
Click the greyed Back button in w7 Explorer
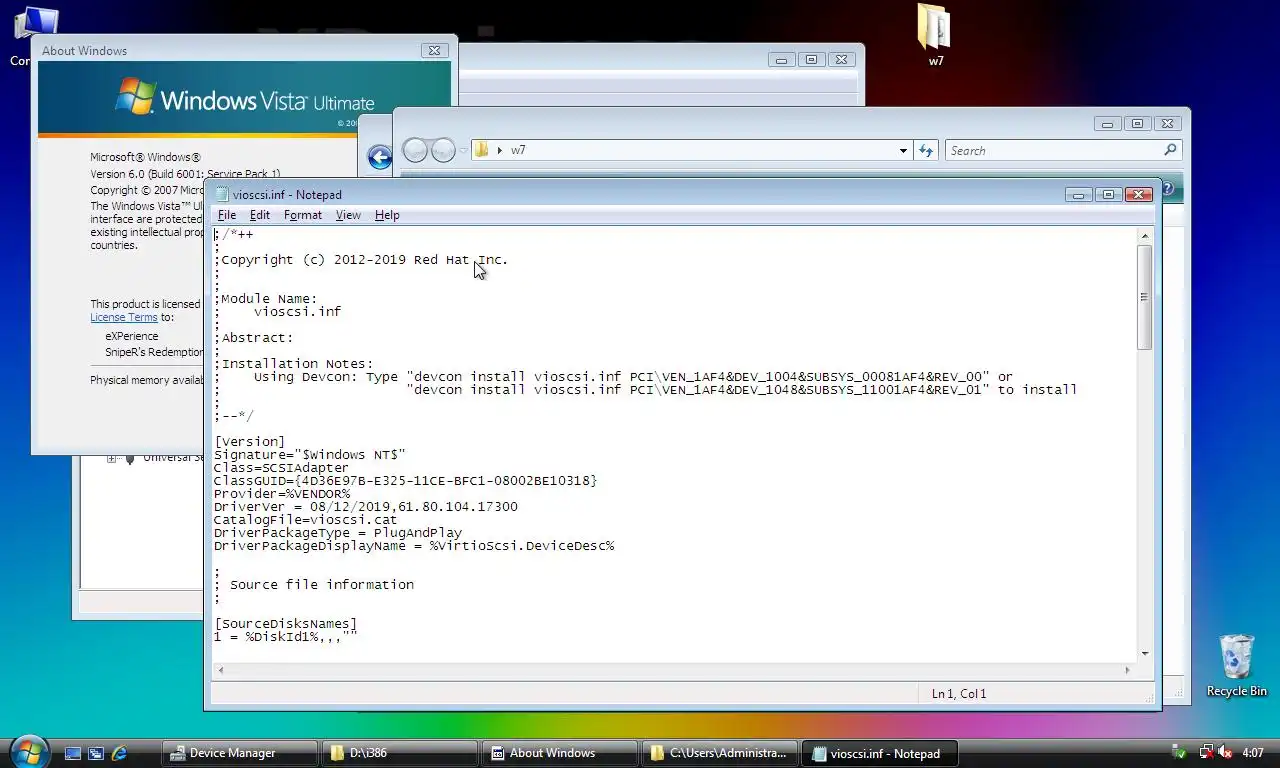[x=415, y=150]
